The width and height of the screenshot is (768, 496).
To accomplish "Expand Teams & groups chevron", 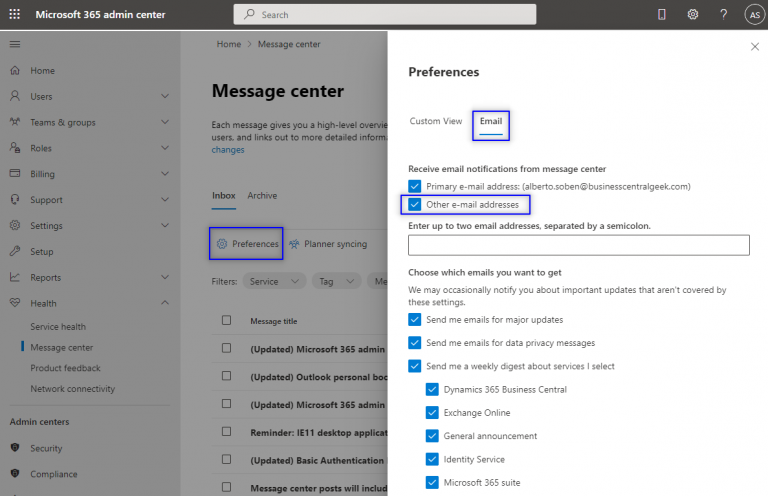I will click(165, 122).
